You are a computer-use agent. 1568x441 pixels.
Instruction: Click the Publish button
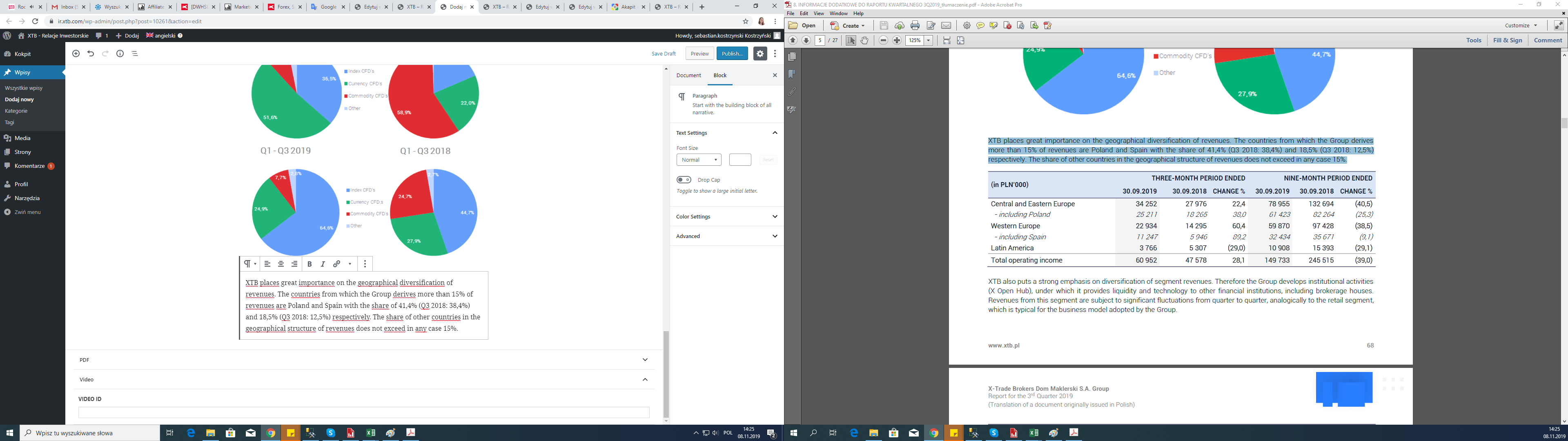pyautogui.click(x=732, y=53)
